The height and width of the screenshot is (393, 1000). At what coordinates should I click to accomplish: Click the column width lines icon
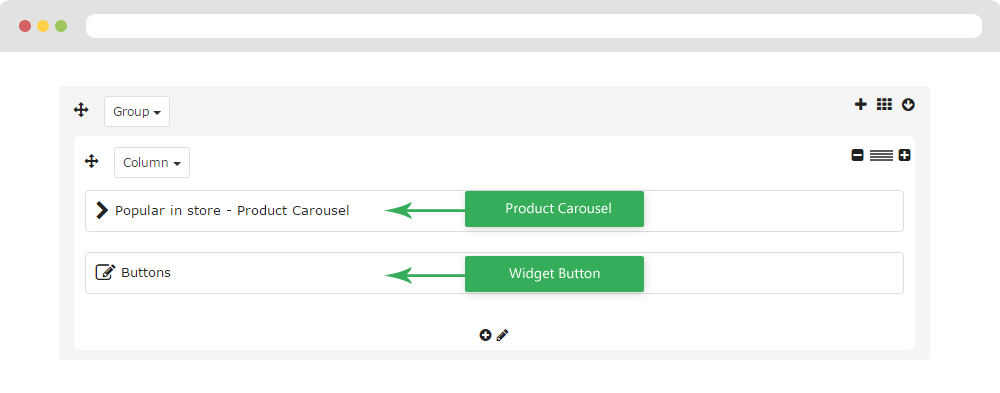point(881,155)
